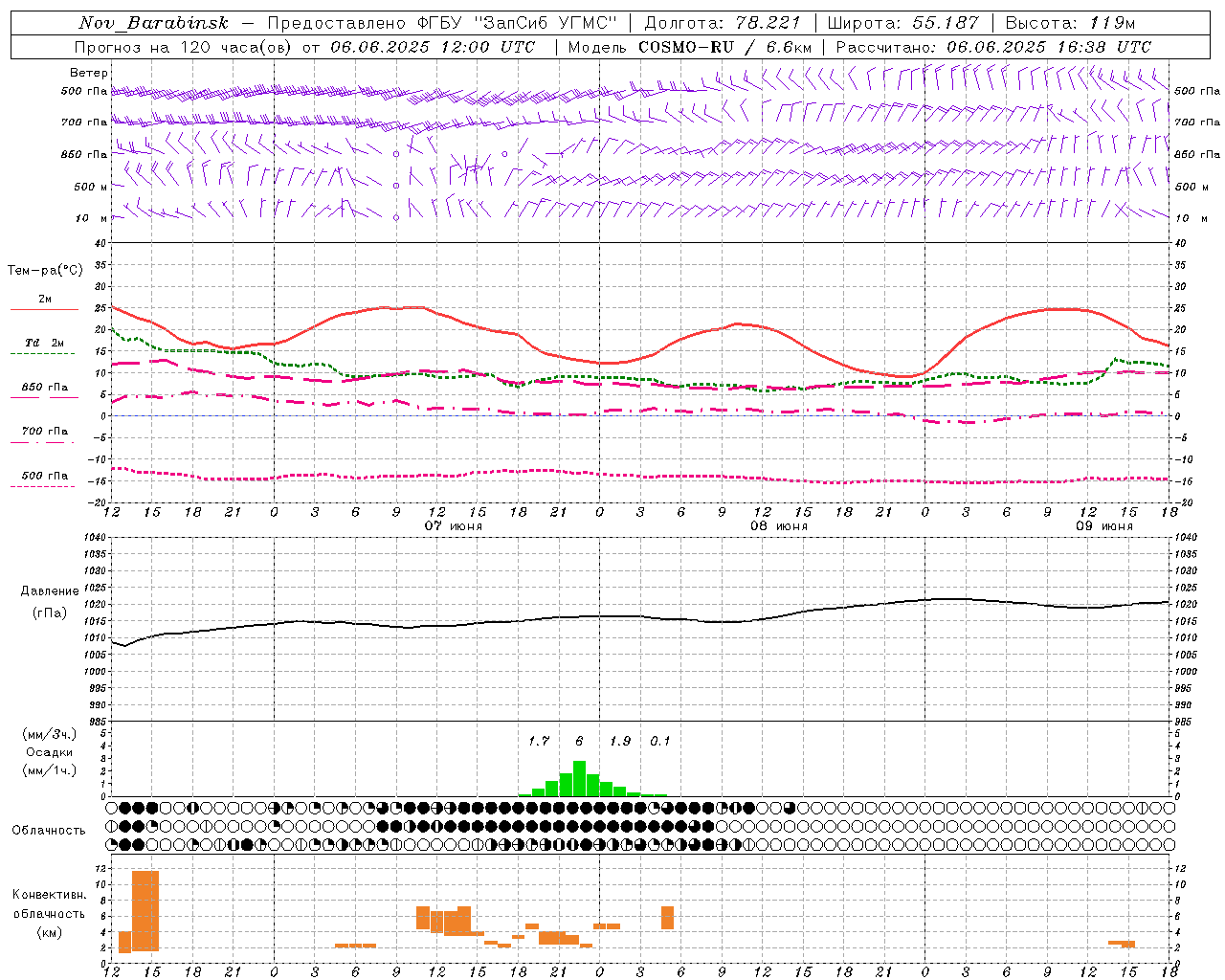Click the "Тем-ра(°C)" axis title
Viewport: 1225px width, 980px height.
coord(45,271)
